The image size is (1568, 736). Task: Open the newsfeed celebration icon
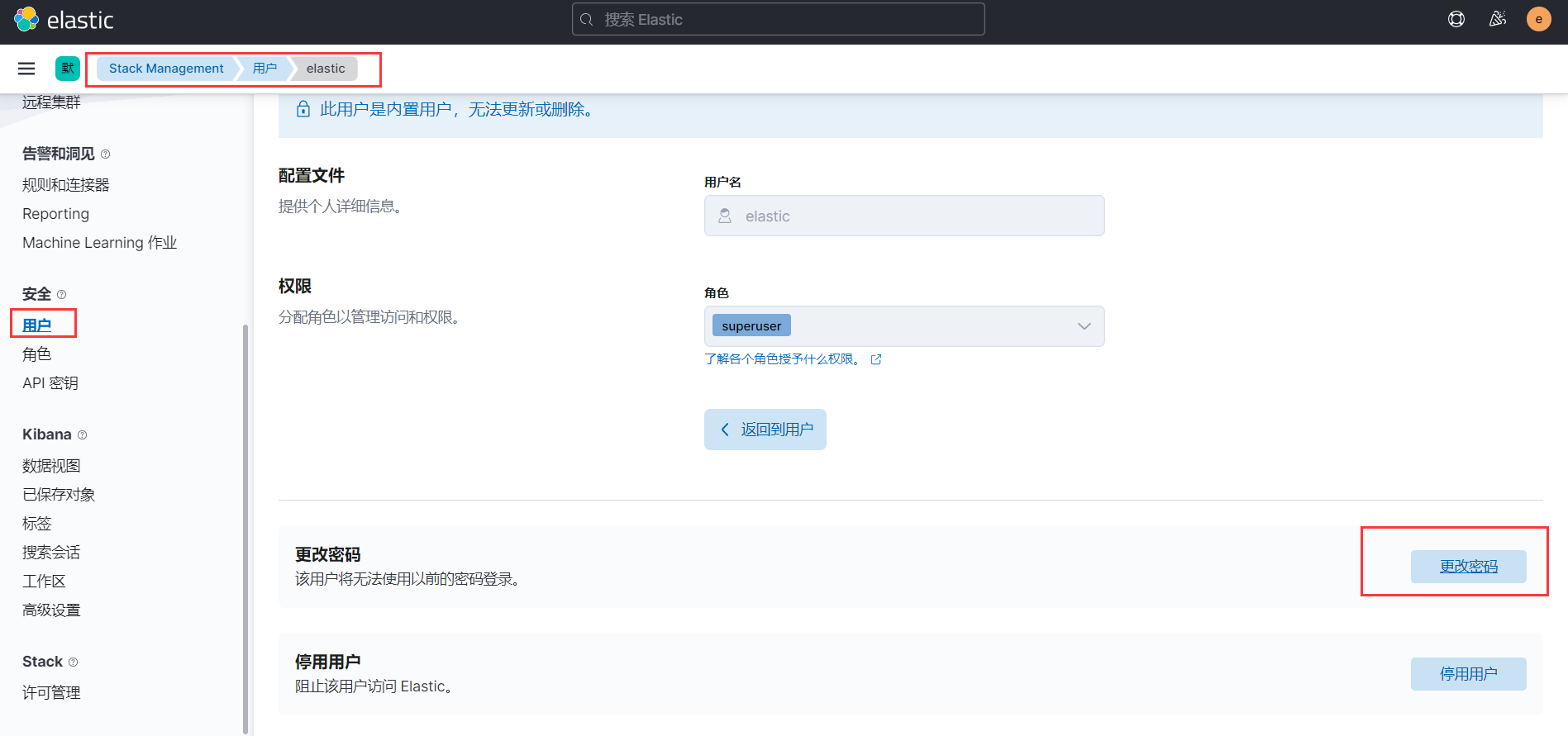[x=1498, y=19]
